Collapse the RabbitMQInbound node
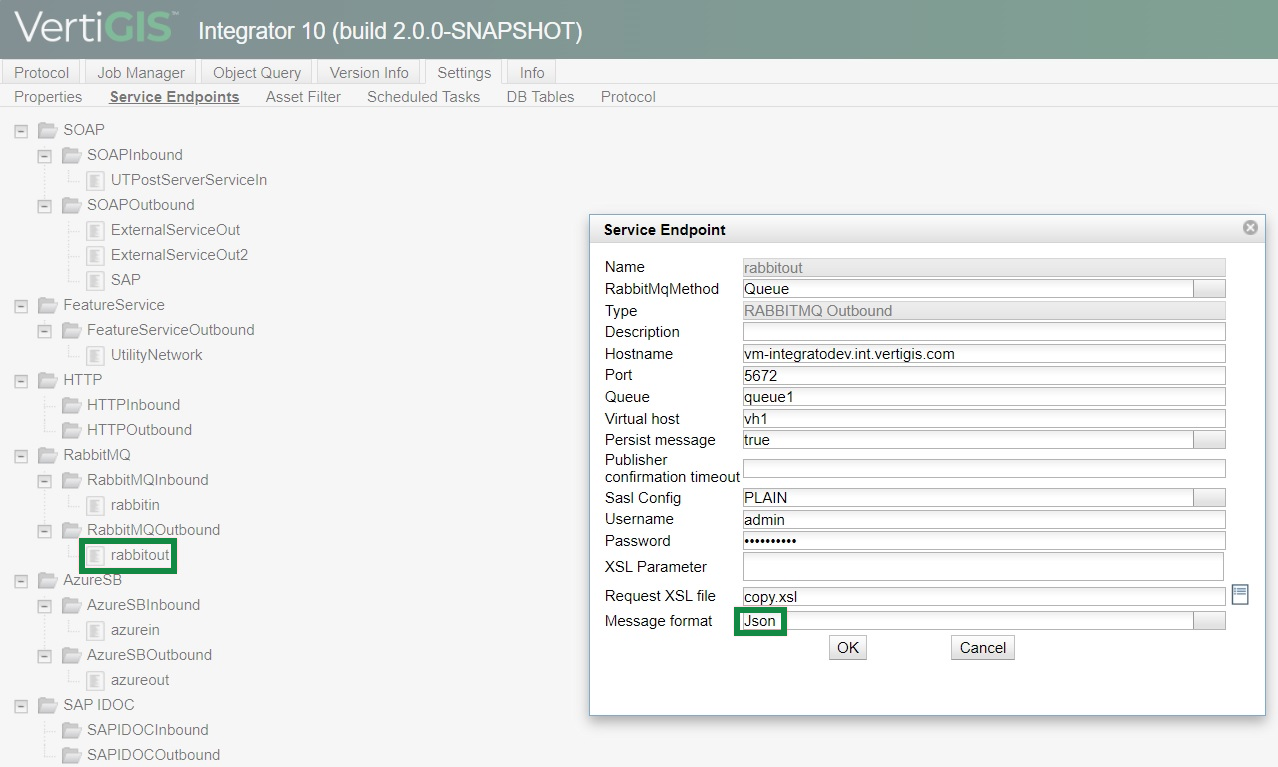Viewport: 1278px width, 767px height. pos(44,481)
